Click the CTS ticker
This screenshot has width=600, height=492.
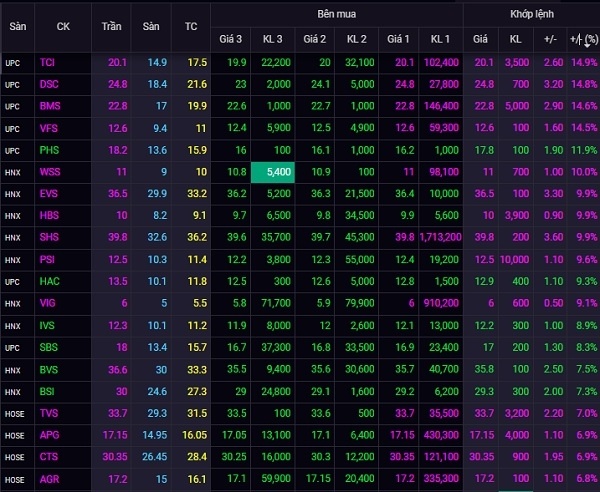pos(49,457)
